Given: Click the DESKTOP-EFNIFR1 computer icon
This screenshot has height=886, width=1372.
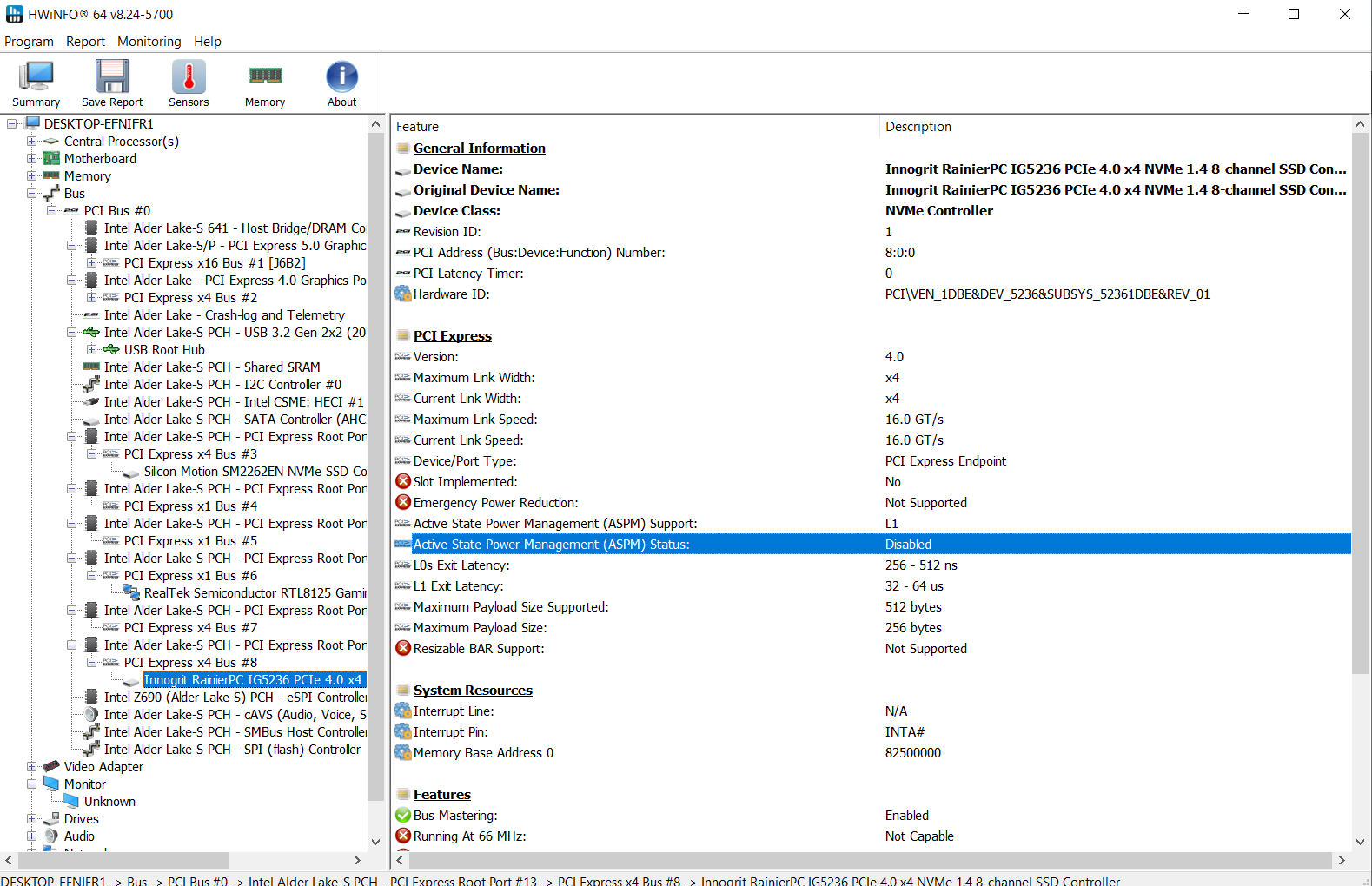Looking at the screenshot, I should [x=32, y=123].
